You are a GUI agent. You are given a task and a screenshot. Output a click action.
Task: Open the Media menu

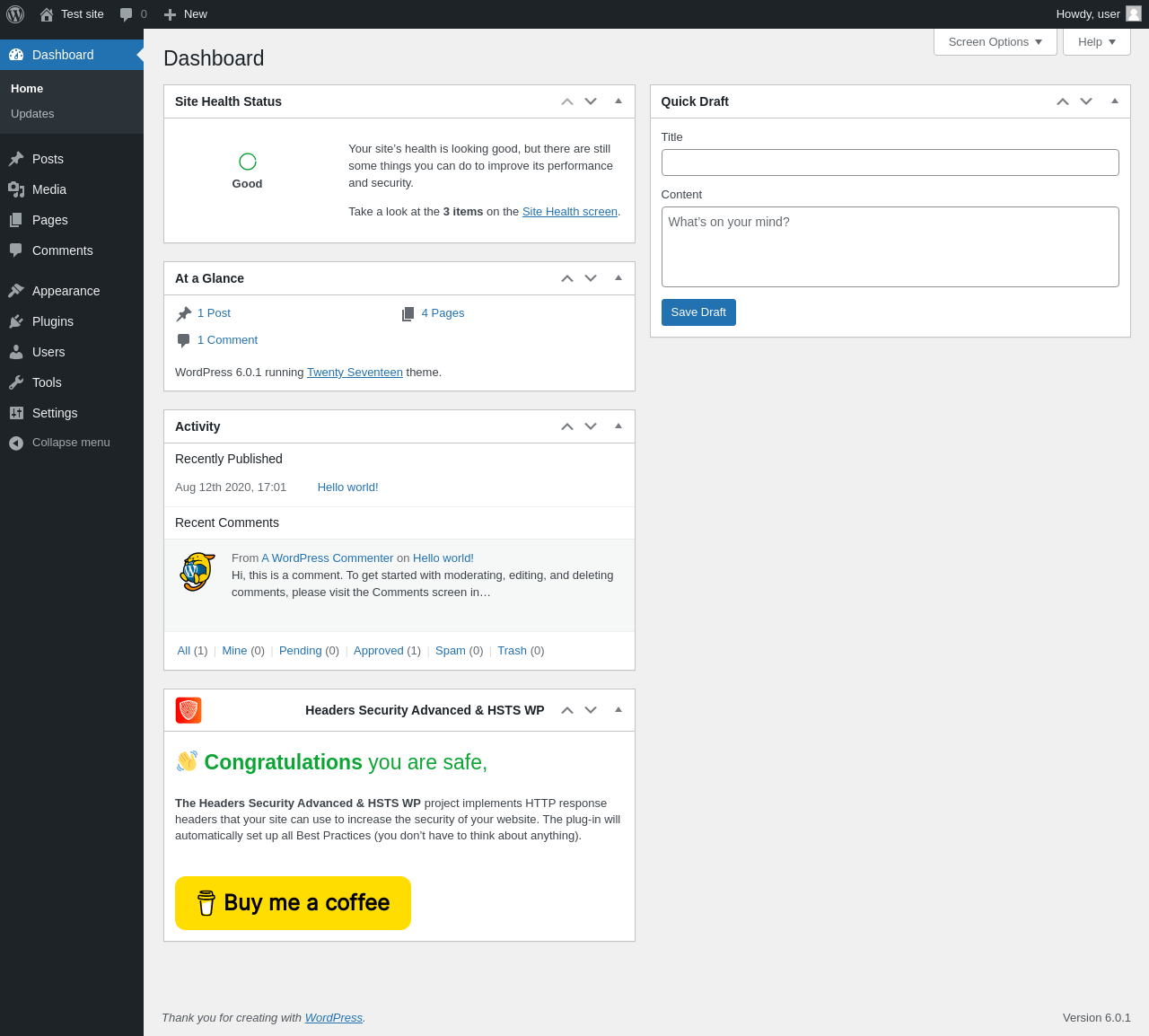[72, 189]
